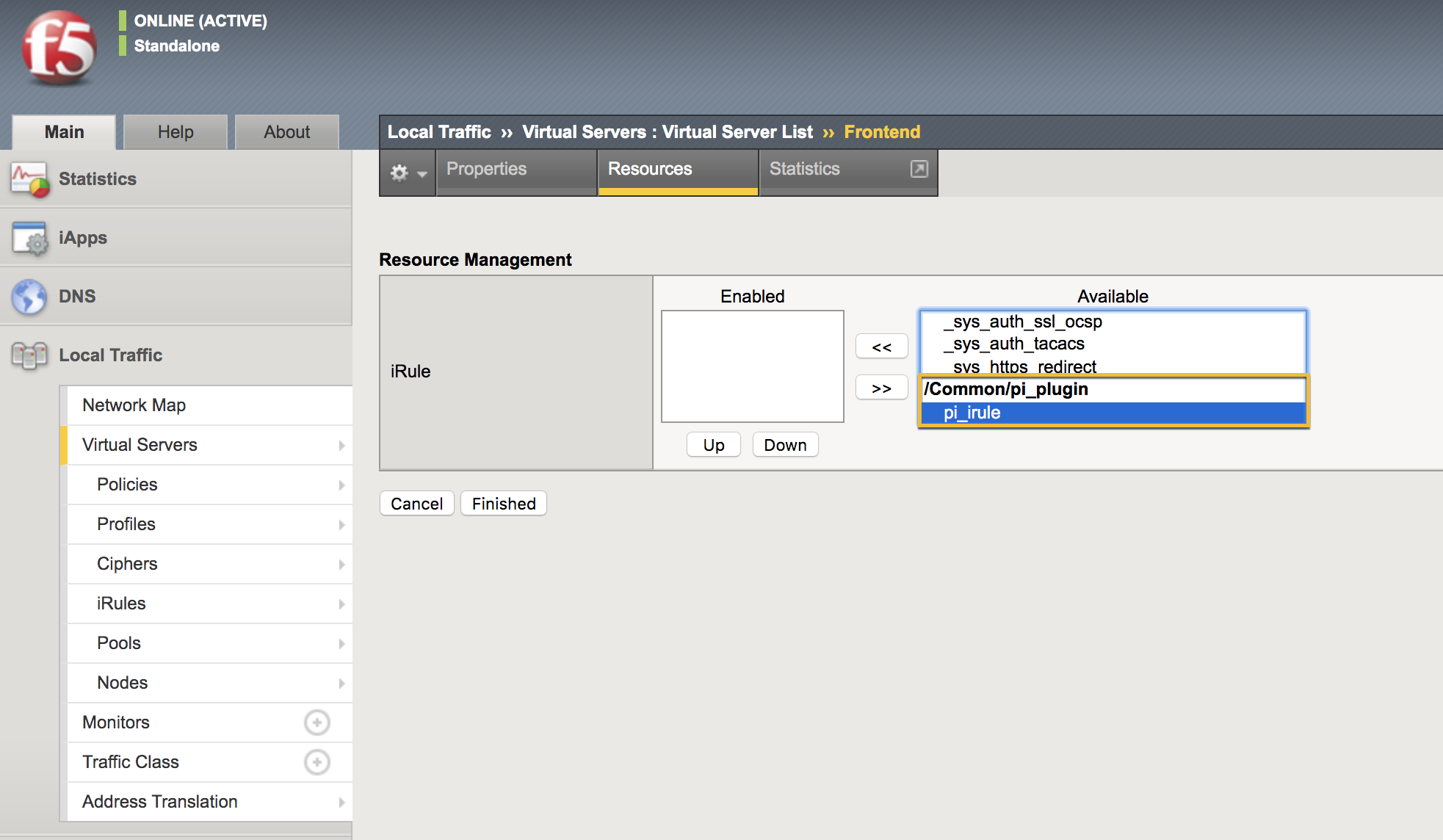Click plus icon next to Monitors

(x=317, y=723)
